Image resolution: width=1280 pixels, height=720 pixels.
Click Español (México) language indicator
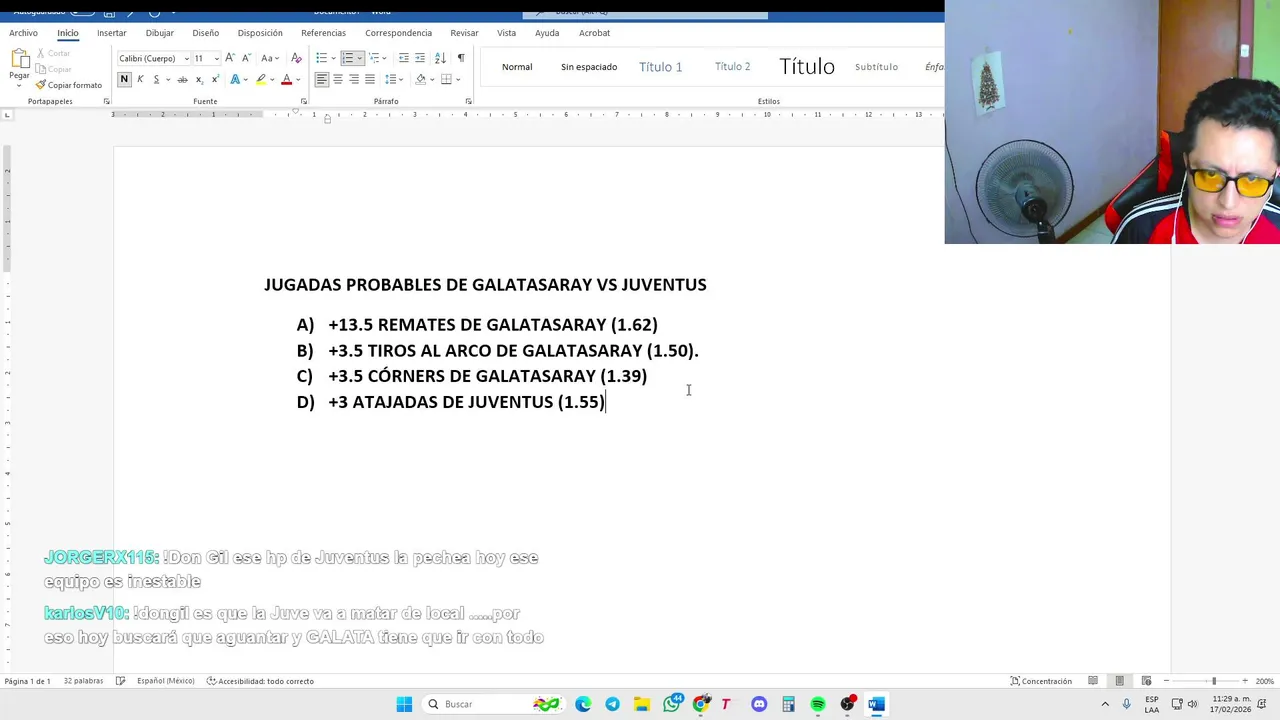point(165,681)
